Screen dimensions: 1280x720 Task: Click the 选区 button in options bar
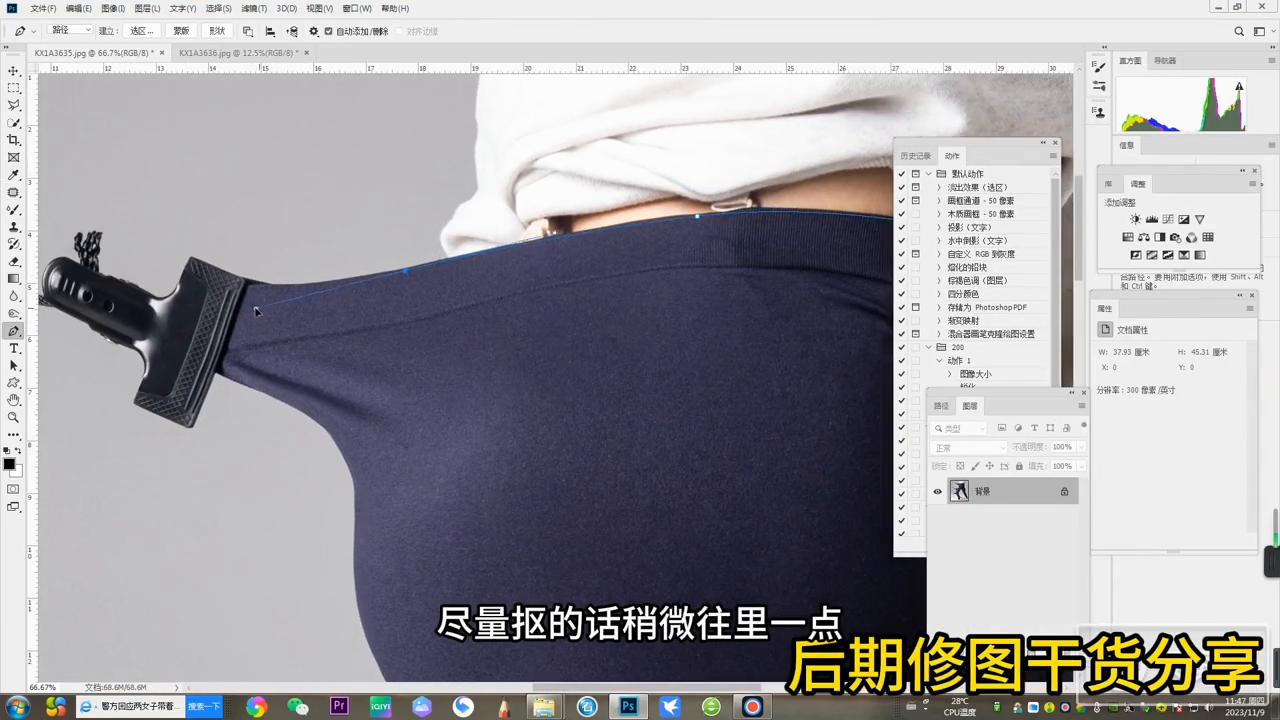(141, 31)
